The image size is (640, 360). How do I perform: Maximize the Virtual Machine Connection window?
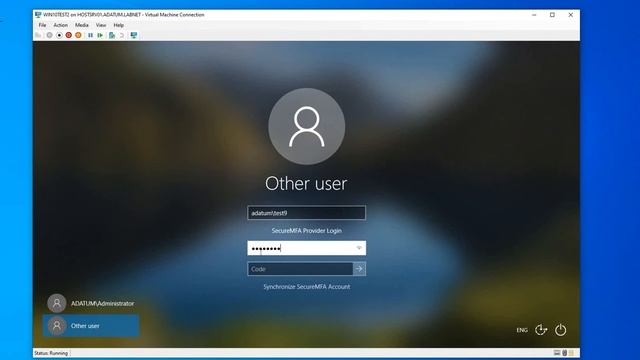point(552,15)
